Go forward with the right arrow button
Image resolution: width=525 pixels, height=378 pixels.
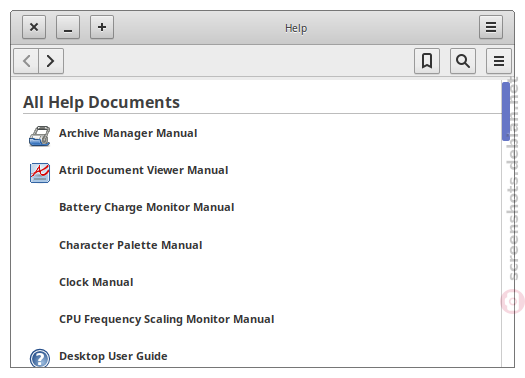click(51, 61)
